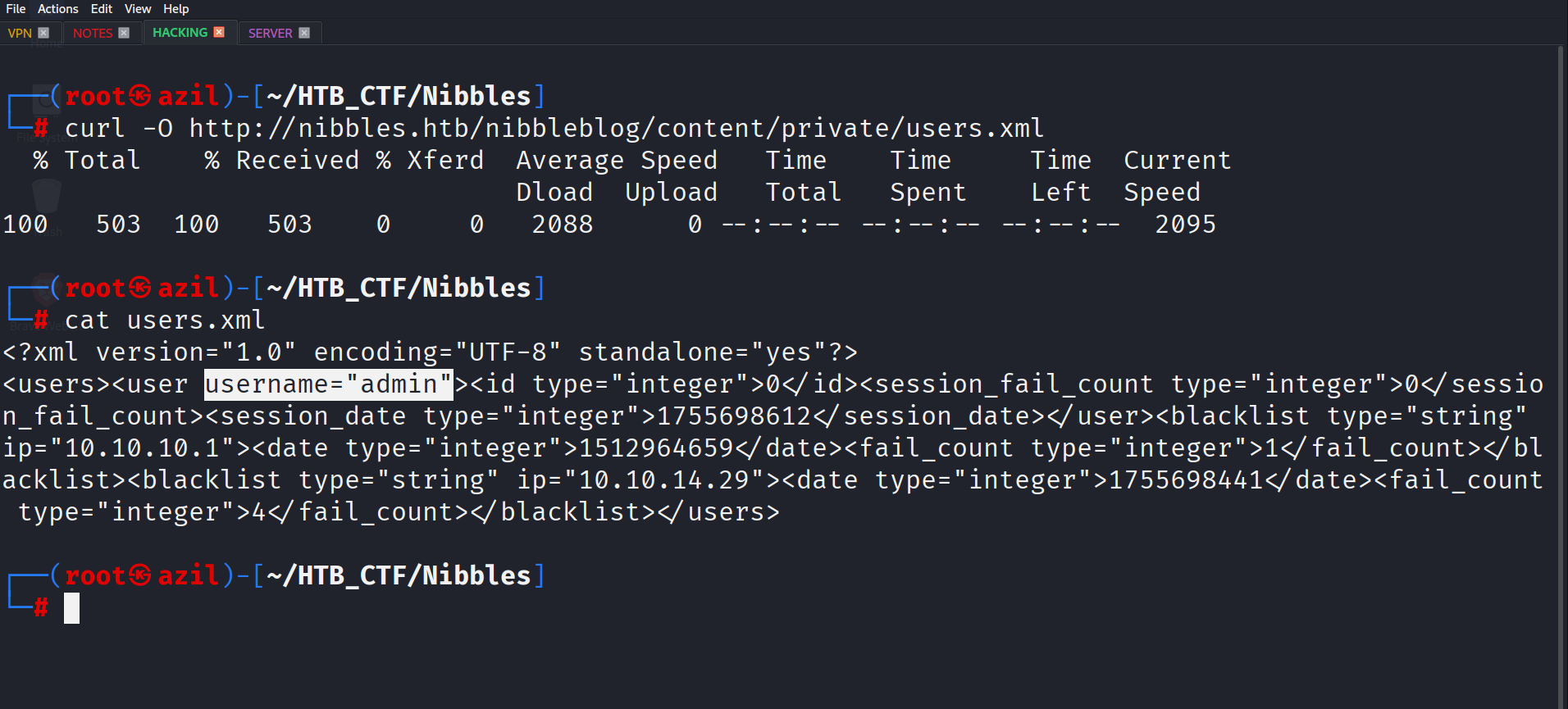Select the HACKING terminal tab
This screenshot has height=709, width=1568.
coord(180,33)
